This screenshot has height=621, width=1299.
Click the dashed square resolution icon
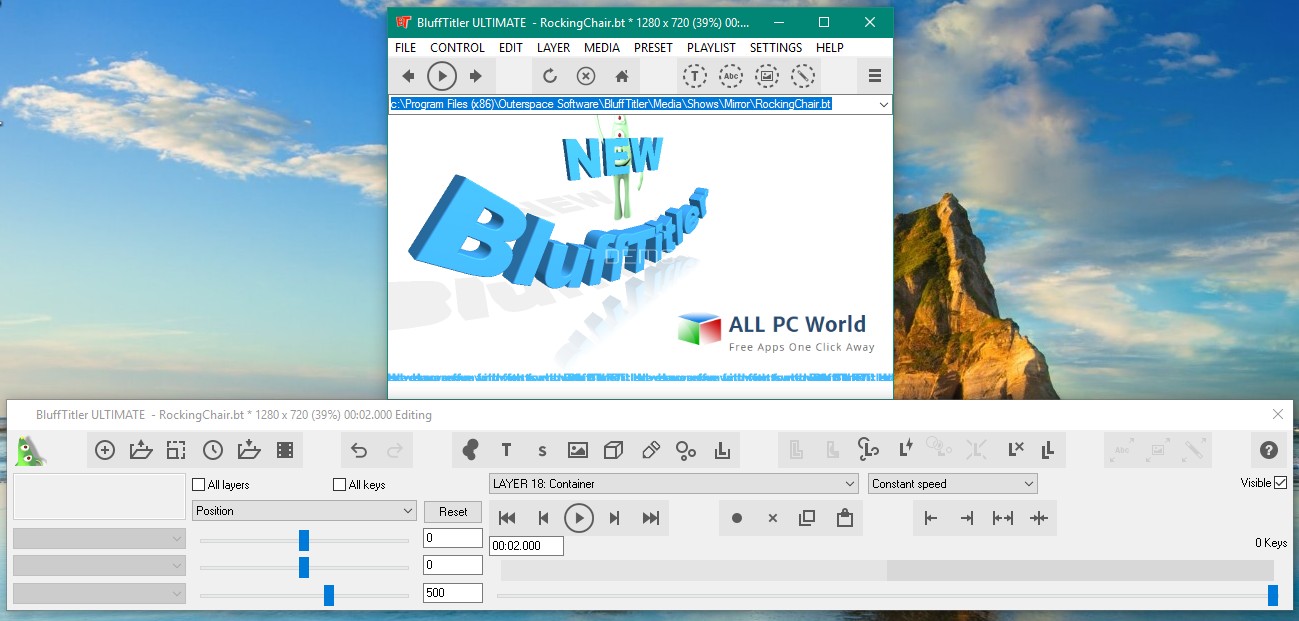(x=176, y=450)
